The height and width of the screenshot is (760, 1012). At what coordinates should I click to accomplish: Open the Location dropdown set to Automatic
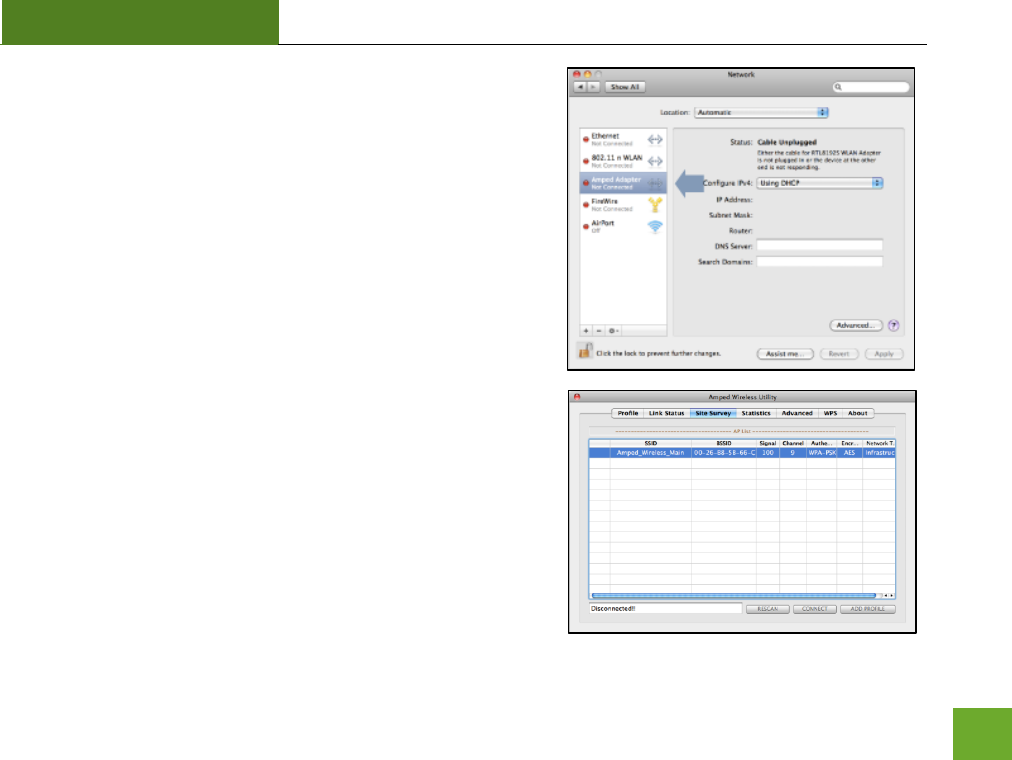(x=761, y=113)
